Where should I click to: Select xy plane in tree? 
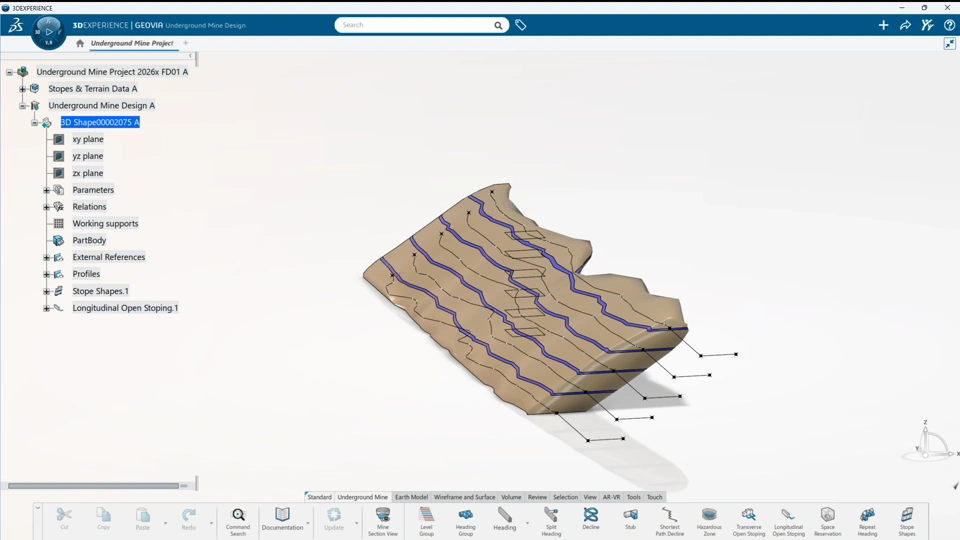click(88, 140)
